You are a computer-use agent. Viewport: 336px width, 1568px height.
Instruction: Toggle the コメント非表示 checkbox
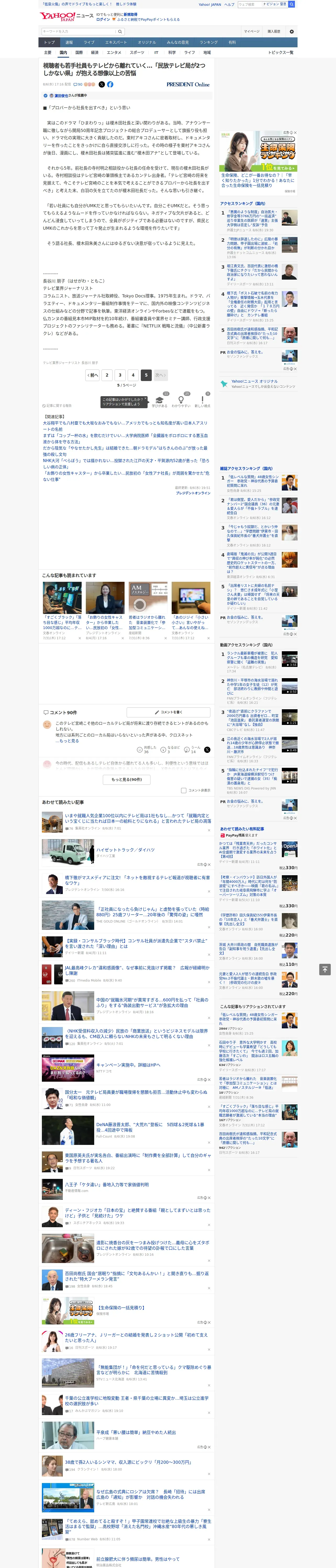(x=183, y=791)
